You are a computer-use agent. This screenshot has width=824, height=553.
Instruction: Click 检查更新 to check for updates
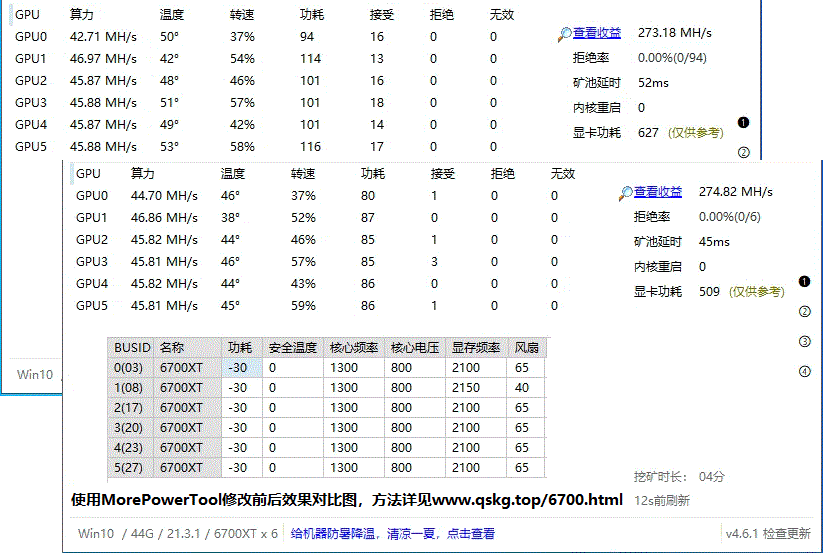pyautogui.click(x=787, y=534)
